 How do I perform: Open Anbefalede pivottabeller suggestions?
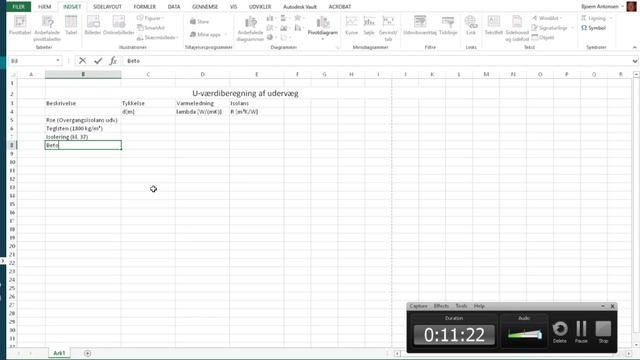pos(47,28)
